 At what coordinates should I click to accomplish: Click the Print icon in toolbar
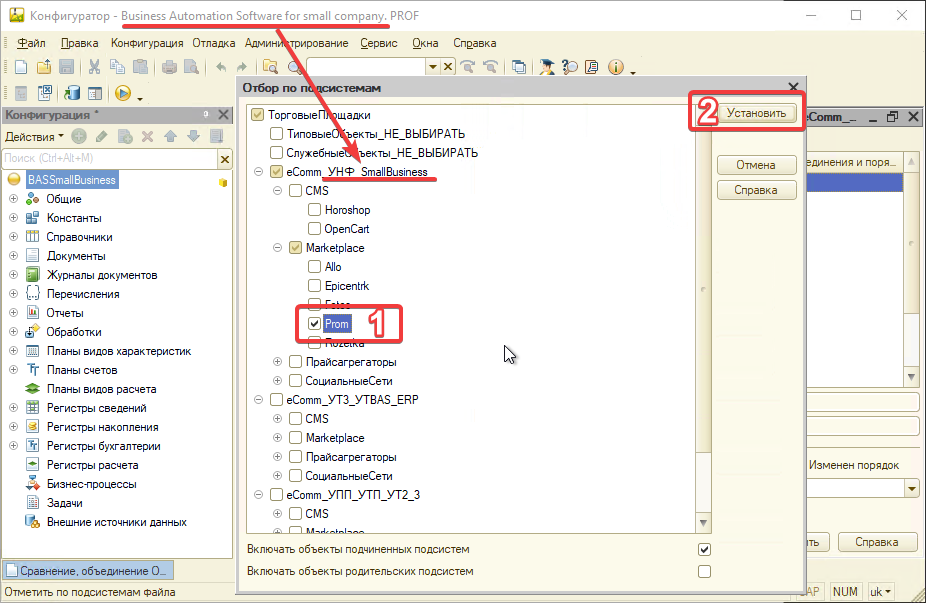[x=170, y=67]
